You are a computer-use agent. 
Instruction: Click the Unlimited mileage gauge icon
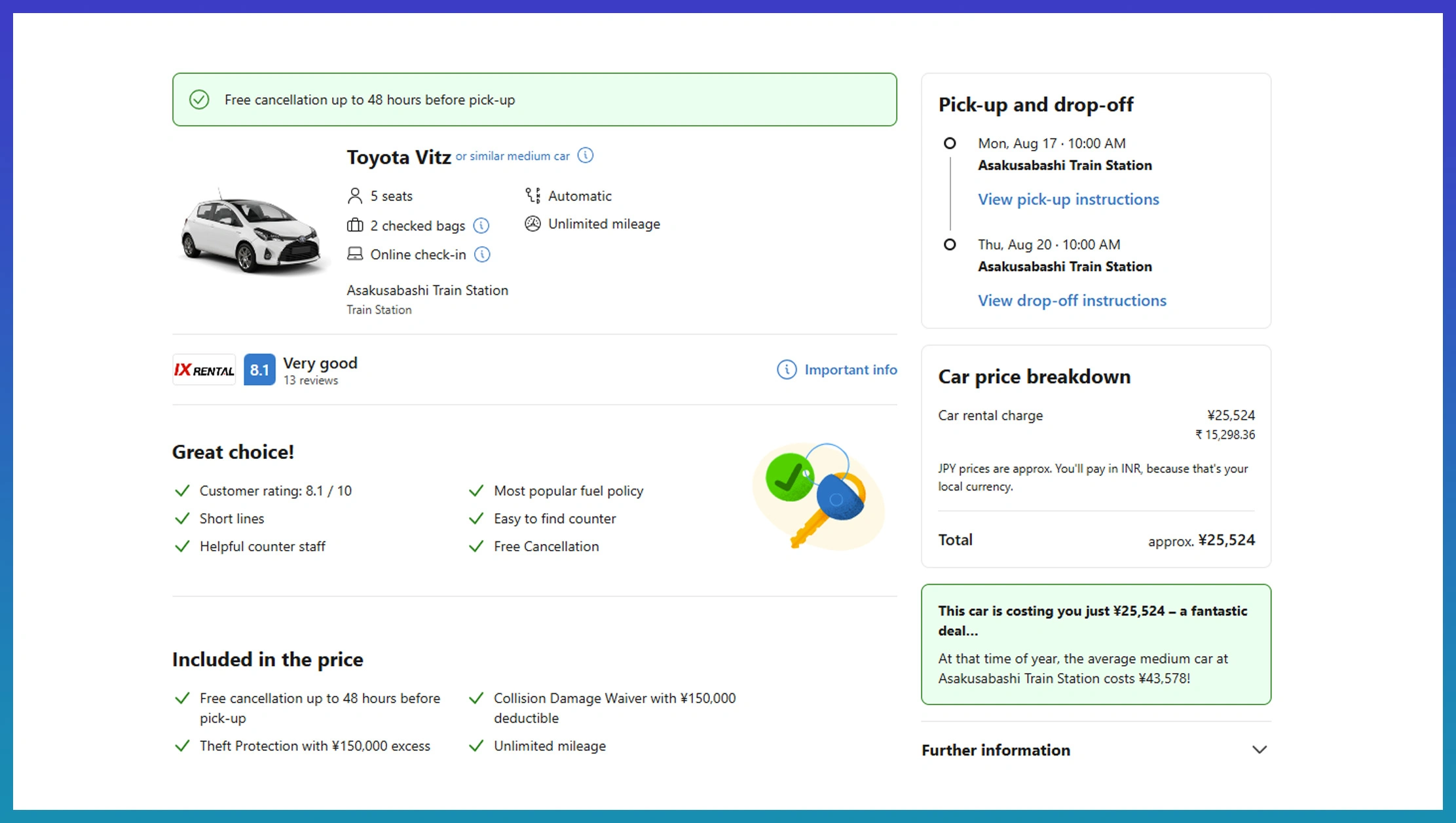click(532, 224)
